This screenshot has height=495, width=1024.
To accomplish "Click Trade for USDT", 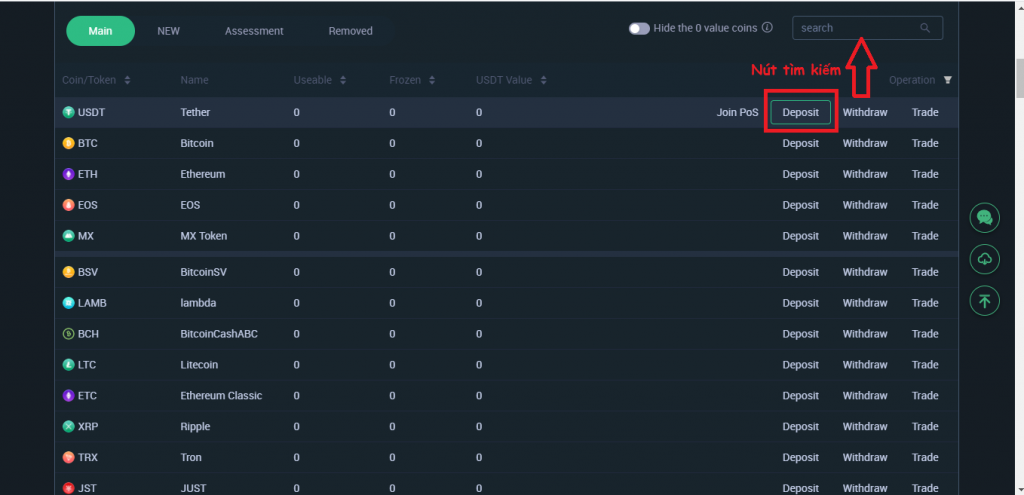I will tap(925, 112).
